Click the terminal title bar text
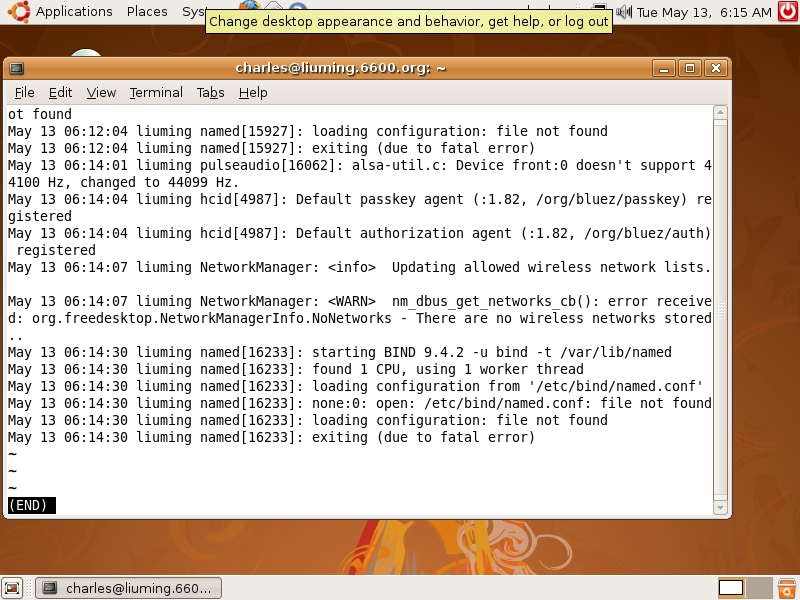 tap(341, 68)
